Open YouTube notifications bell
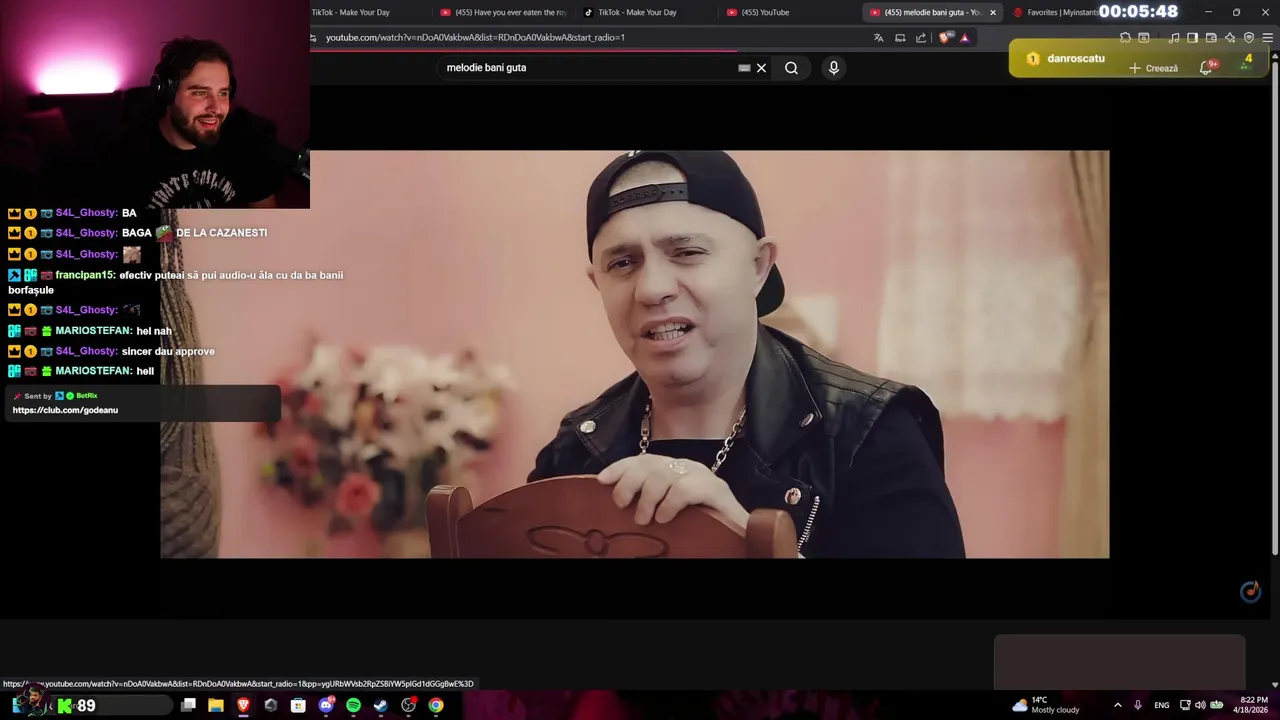This screenshot has width=1280, height=720. tap(1208, 67)
